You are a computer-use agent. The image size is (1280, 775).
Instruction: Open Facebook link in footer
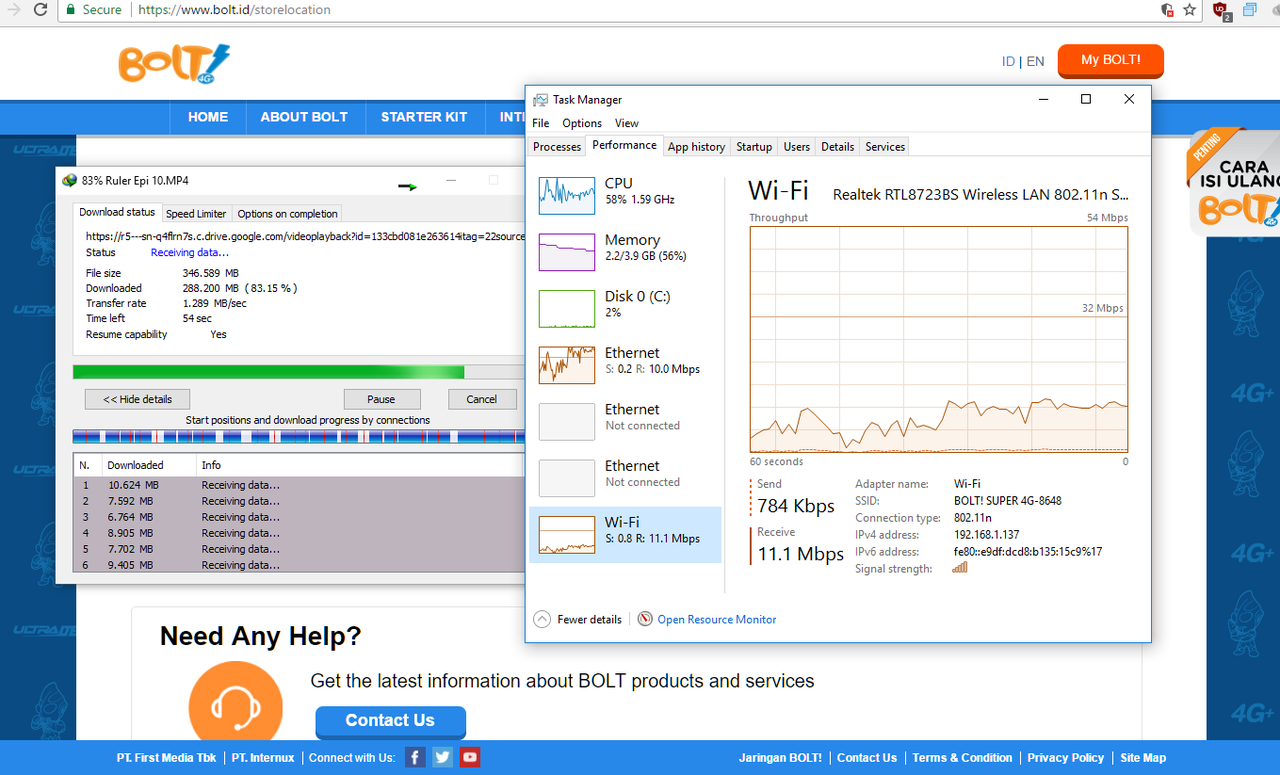pyautogui.click(x=415, y=758)
